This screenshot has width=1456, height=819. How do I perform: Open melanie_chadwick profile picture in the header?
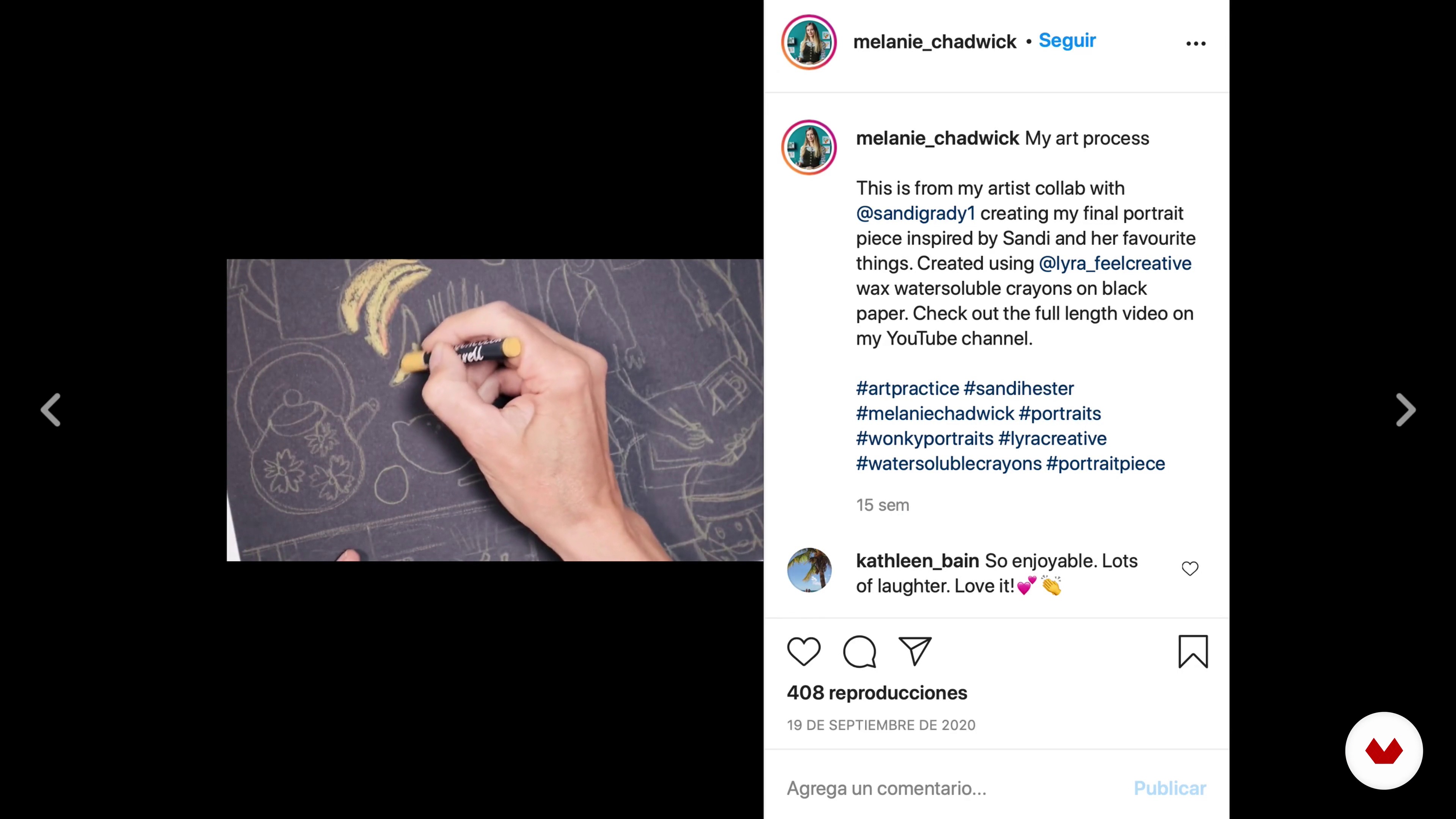tap(809, 42)
